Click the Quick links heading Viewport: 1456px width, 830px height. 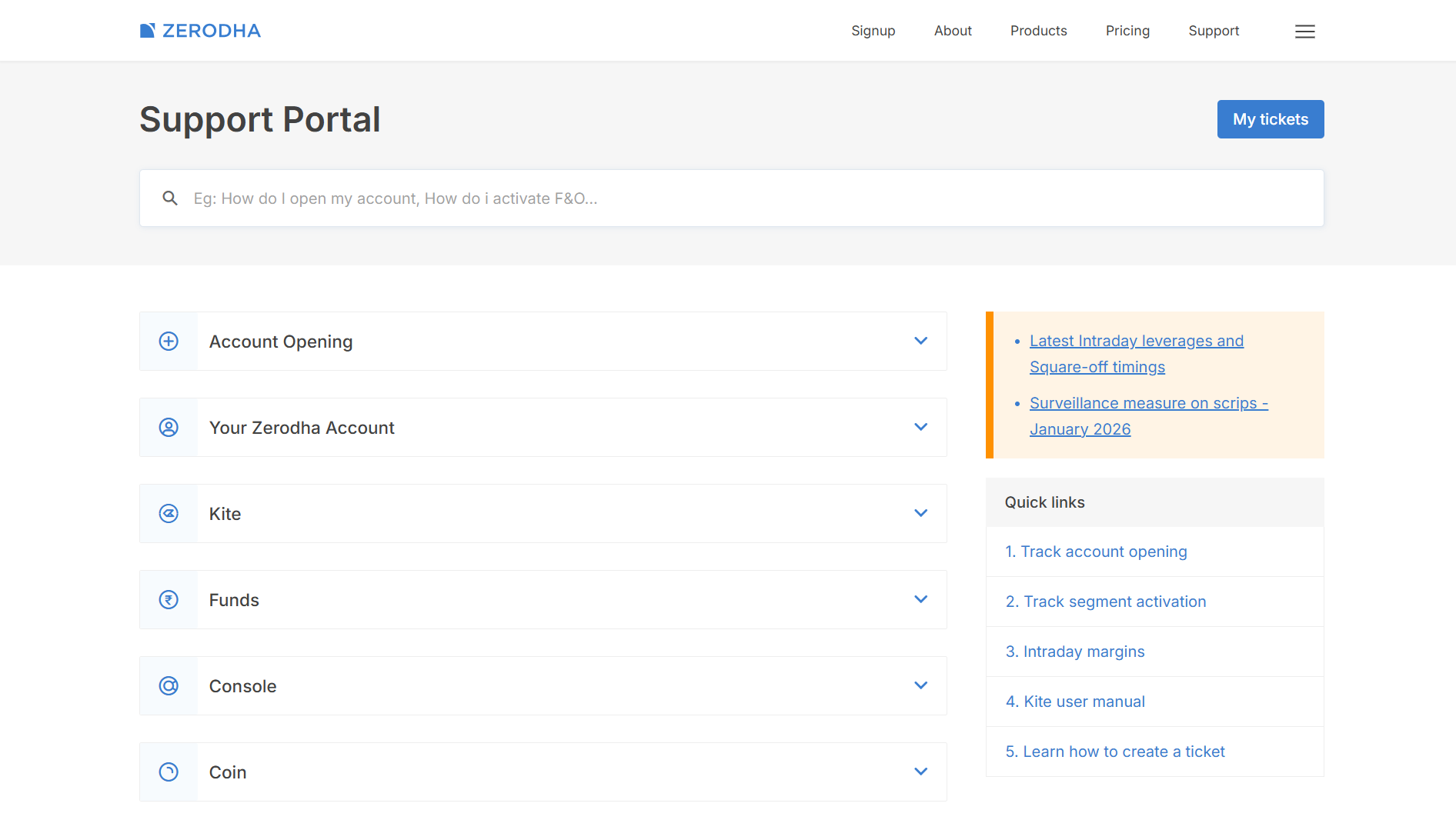pyautogui.click(x=1044, y=502)
